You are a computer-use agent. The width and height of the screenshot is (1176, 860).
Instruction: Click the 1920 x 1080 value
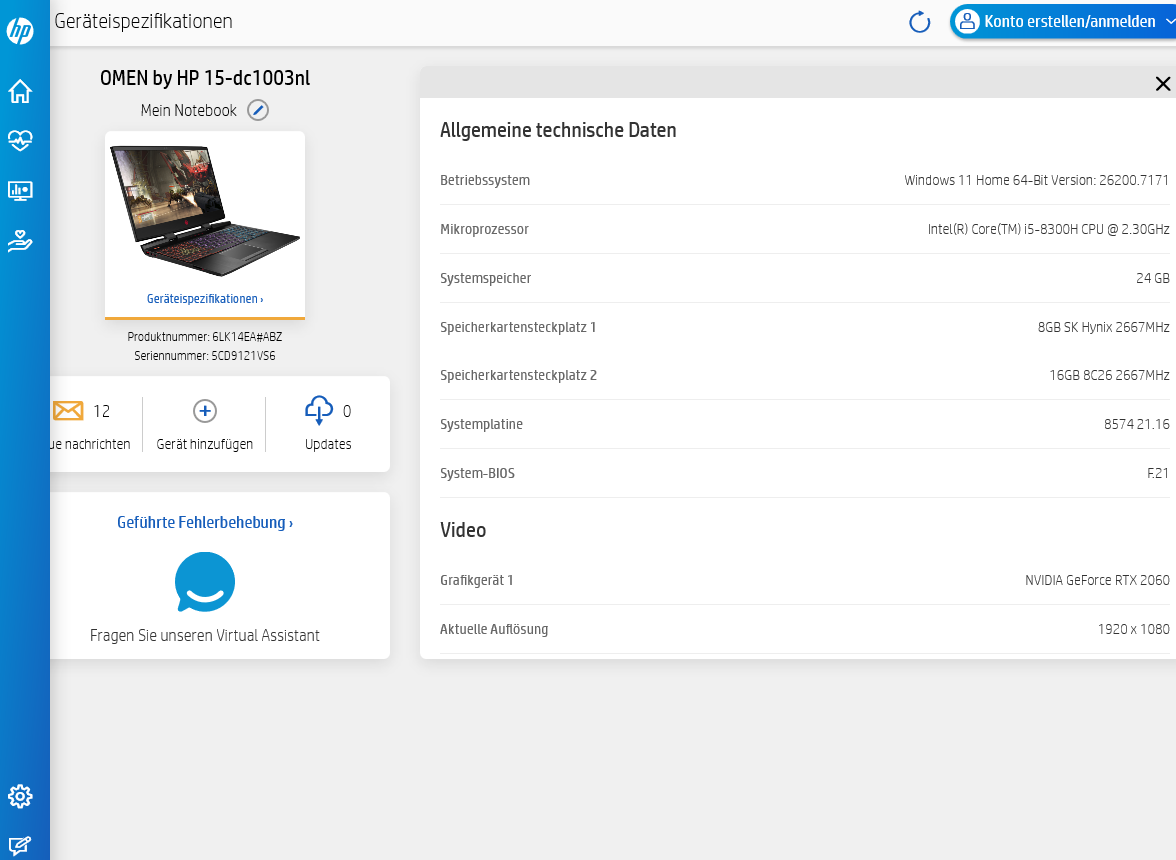pos(1133,629)
